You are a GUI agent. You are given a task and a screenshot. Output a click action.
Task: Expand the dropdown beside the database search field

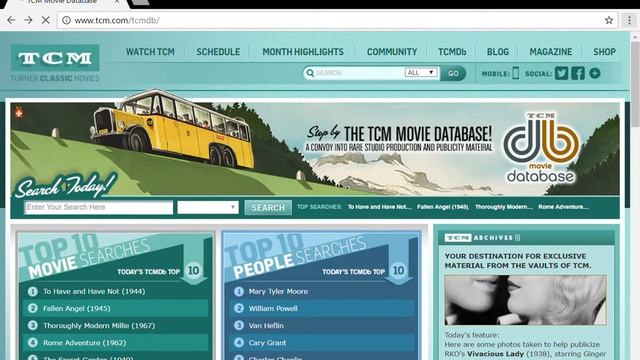tap(208, 207)
